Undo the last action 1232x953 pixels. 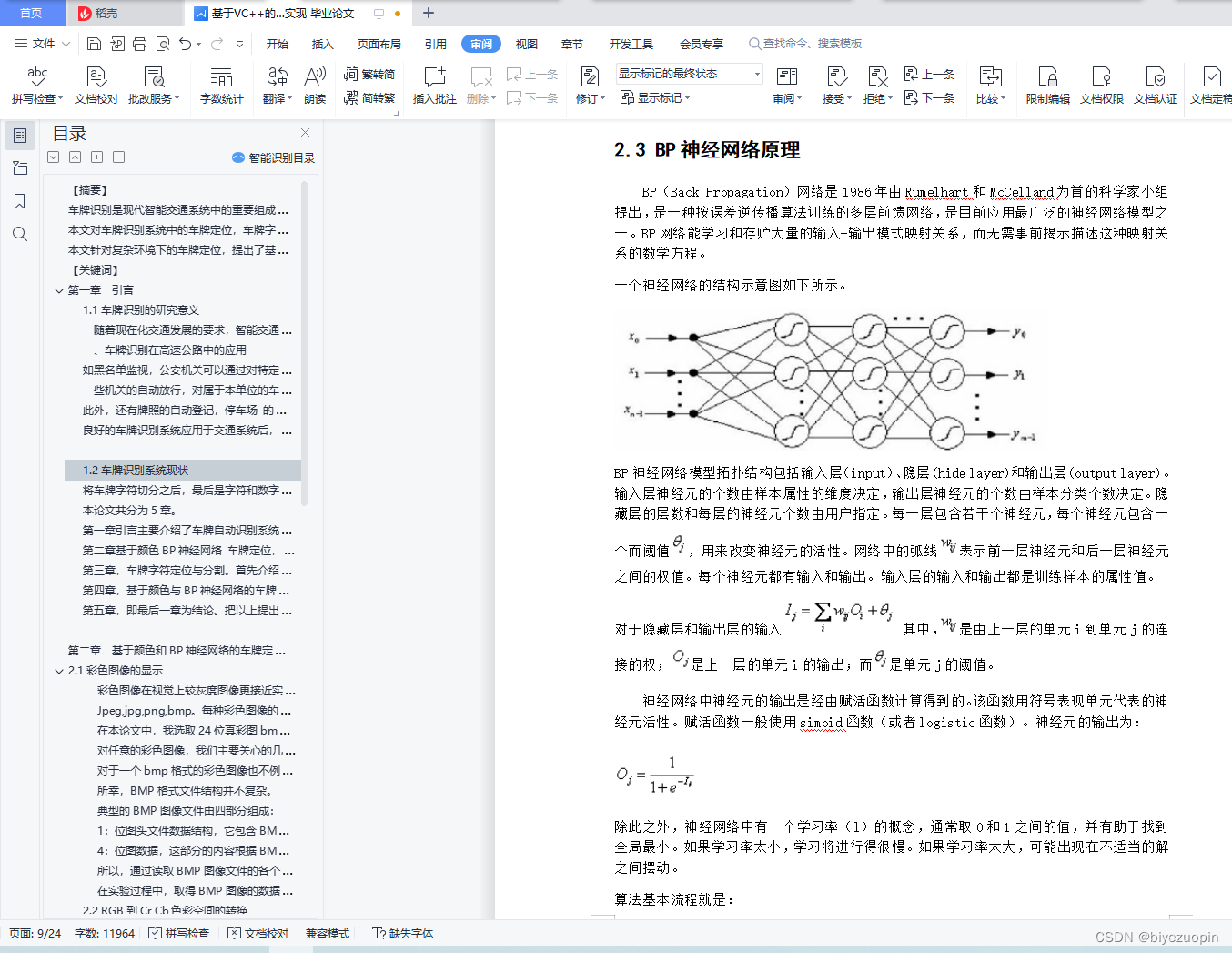click(x=186, y=44)
